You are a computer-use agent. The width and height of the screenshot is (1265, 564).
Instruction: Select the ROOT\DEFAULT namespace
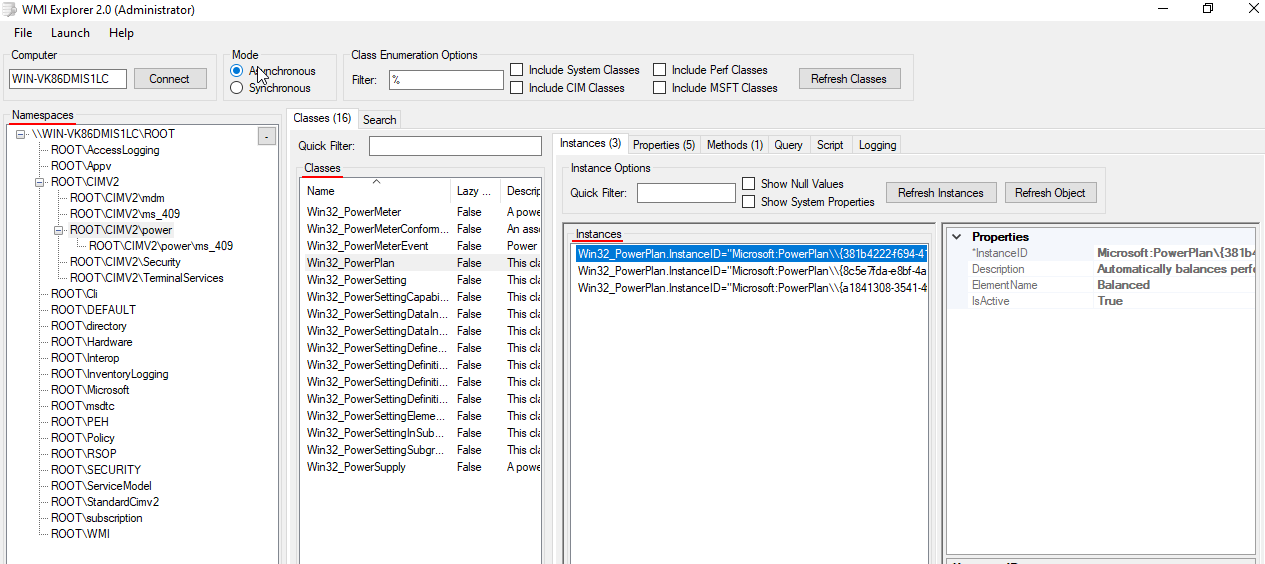click(x=93, y=310)
